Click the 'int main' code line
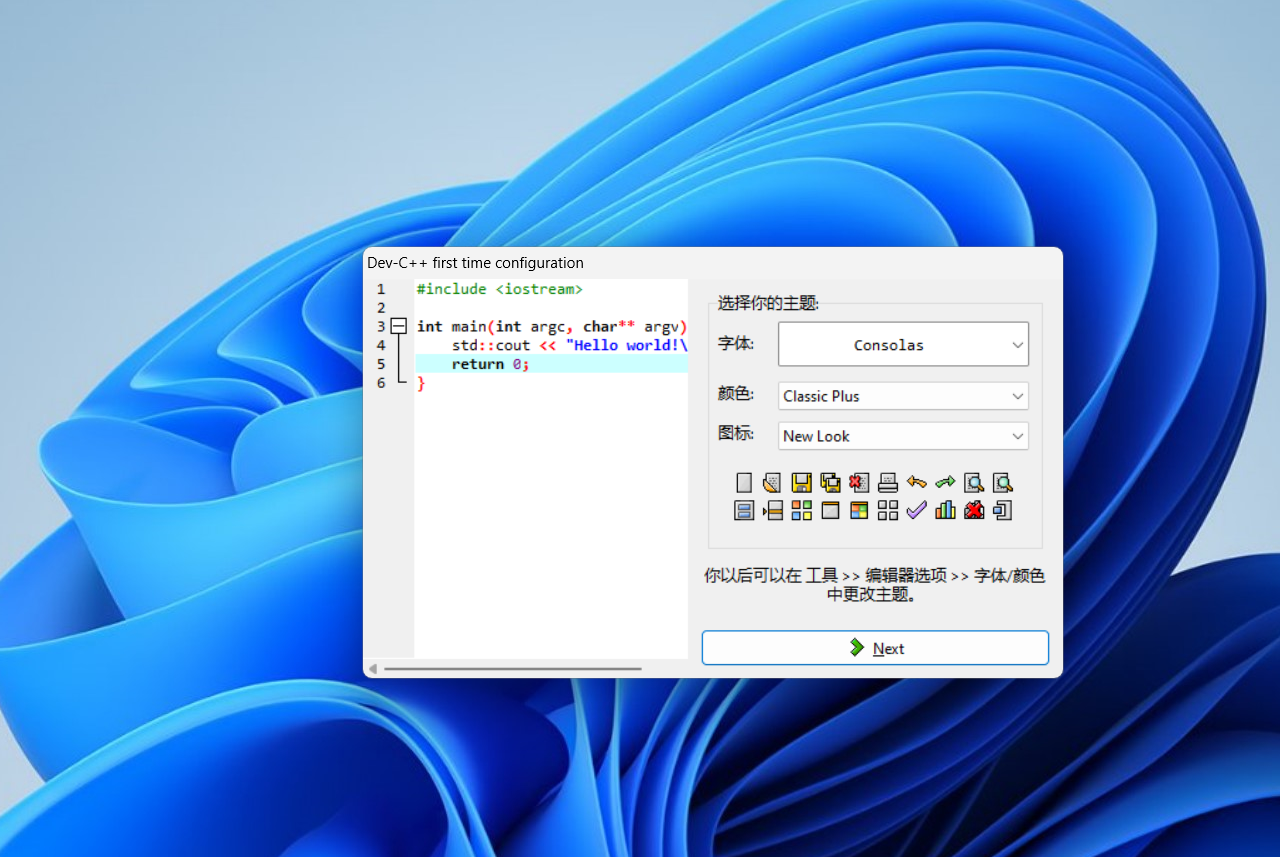This screenshot has width=1280, height=857. [551, 326]
